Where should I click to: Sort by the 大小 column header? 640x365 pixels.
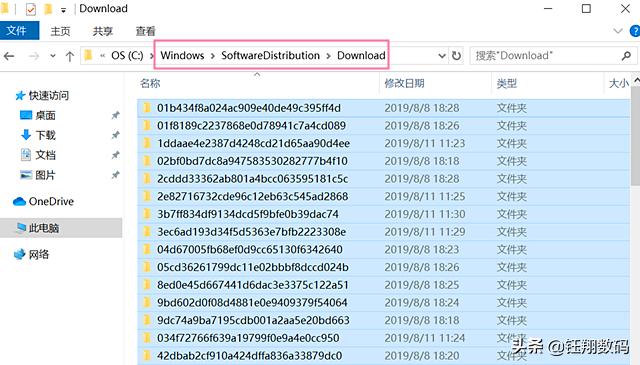point(618,83)
